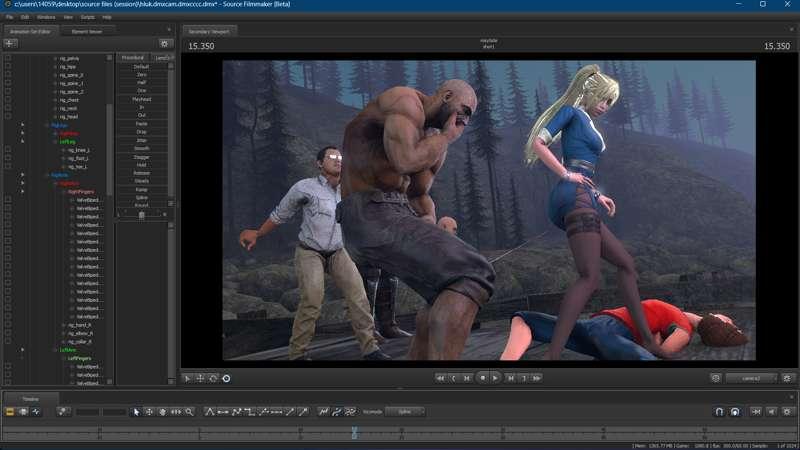
Task: Collapse the green LeftLeg group
Action: point(56,142)
